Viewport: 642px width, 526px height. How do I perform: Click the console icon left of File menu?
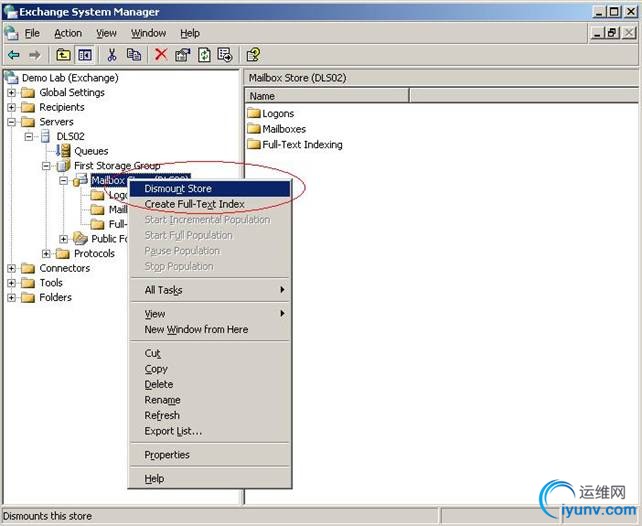pyautogui.click(x=11, y=33)
